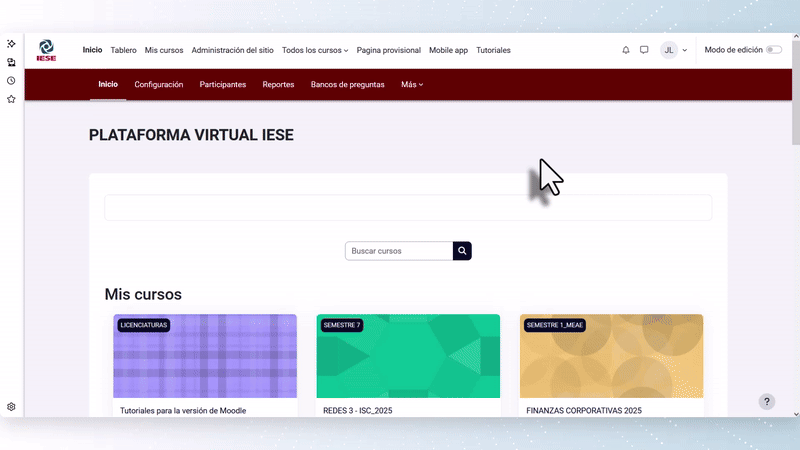Open the FINANZAS CORPORATIVAS 2025 course thumbnail
Viewport: 800px width, 450px height.
611,357
